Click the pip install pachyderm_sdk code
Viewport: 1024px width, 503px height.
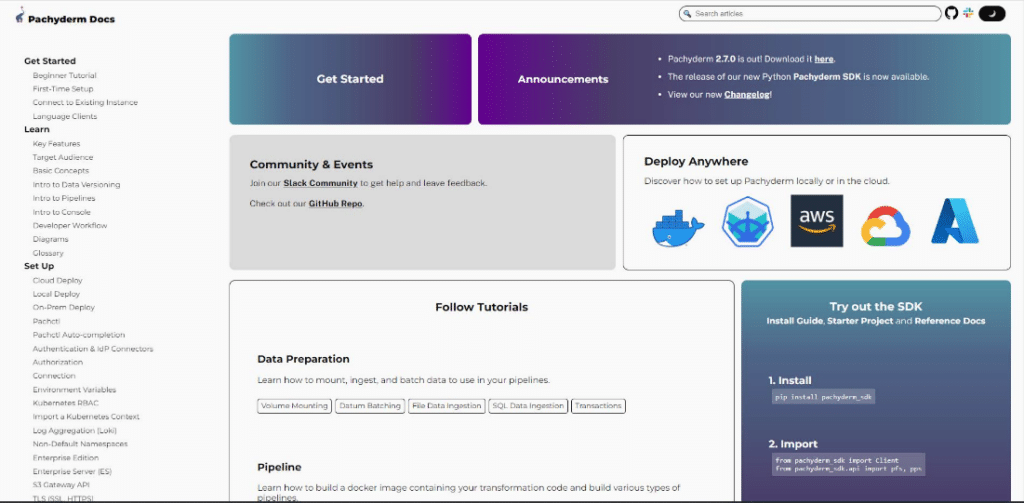coord(823,397)
